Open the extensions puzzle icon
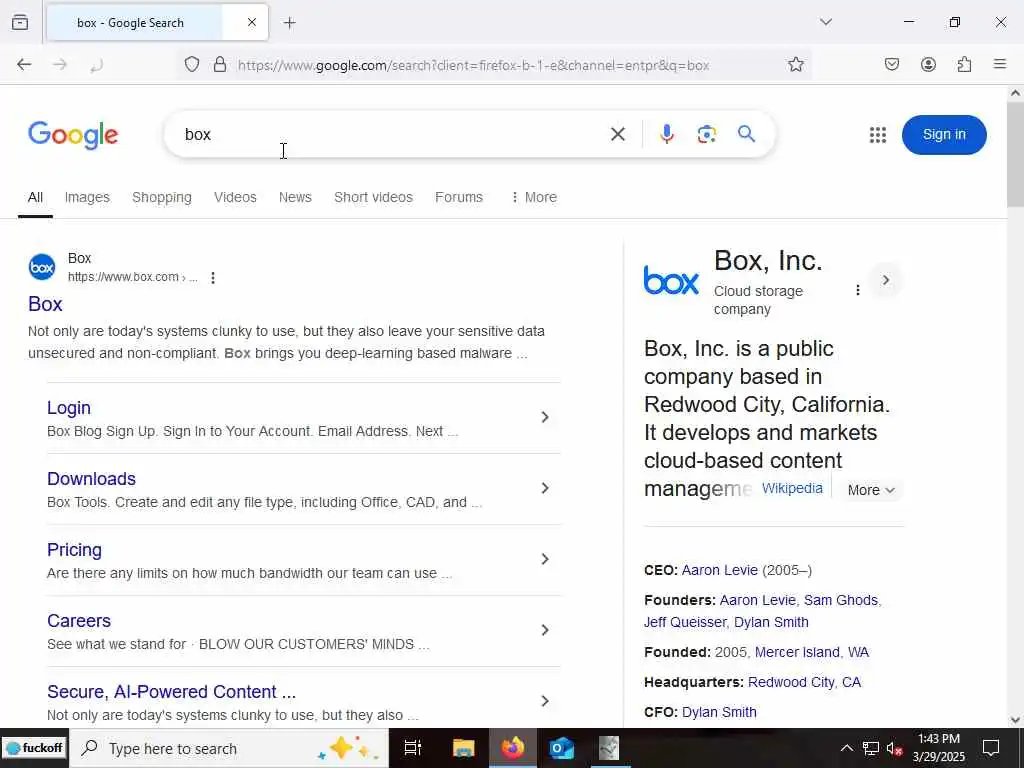 [964, 65]
